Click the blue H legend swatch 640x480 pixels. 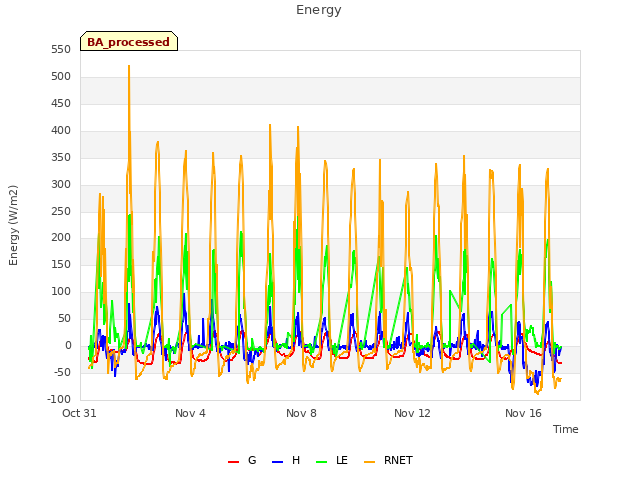(277, 462)
